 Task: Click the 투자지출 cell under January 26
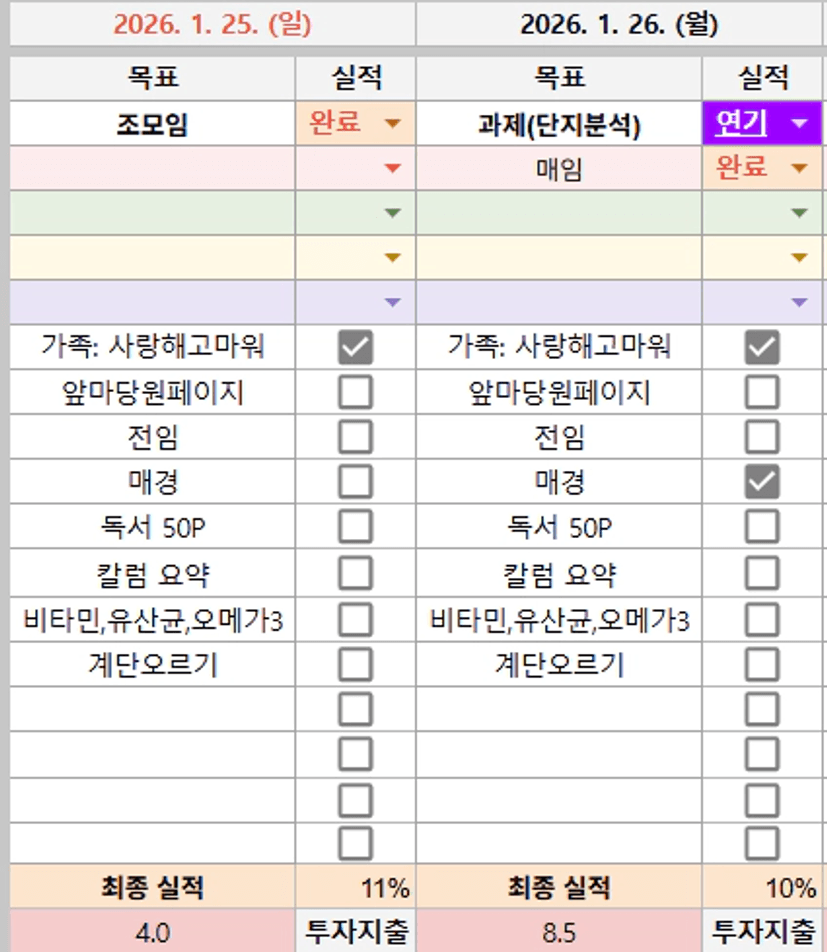click(x=763, y=932)
